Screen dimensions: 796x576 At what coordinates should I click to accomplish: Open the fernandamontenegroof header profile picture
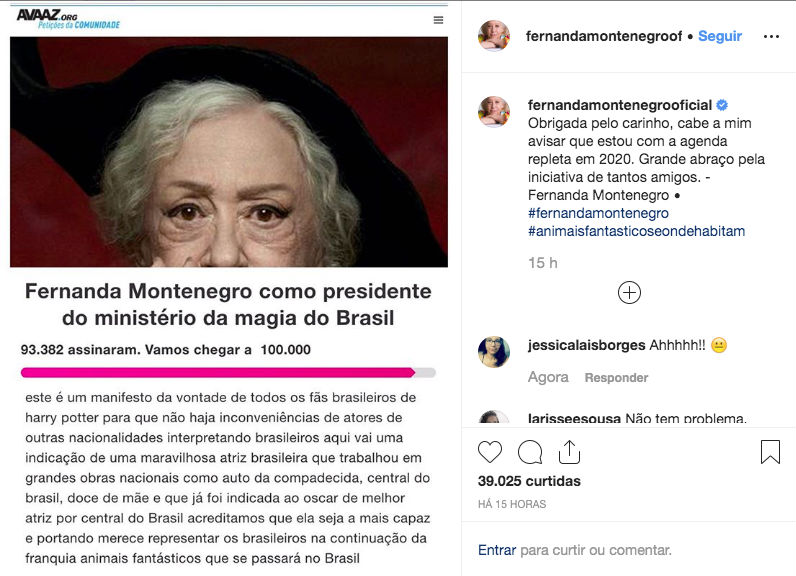click(494, 36)
